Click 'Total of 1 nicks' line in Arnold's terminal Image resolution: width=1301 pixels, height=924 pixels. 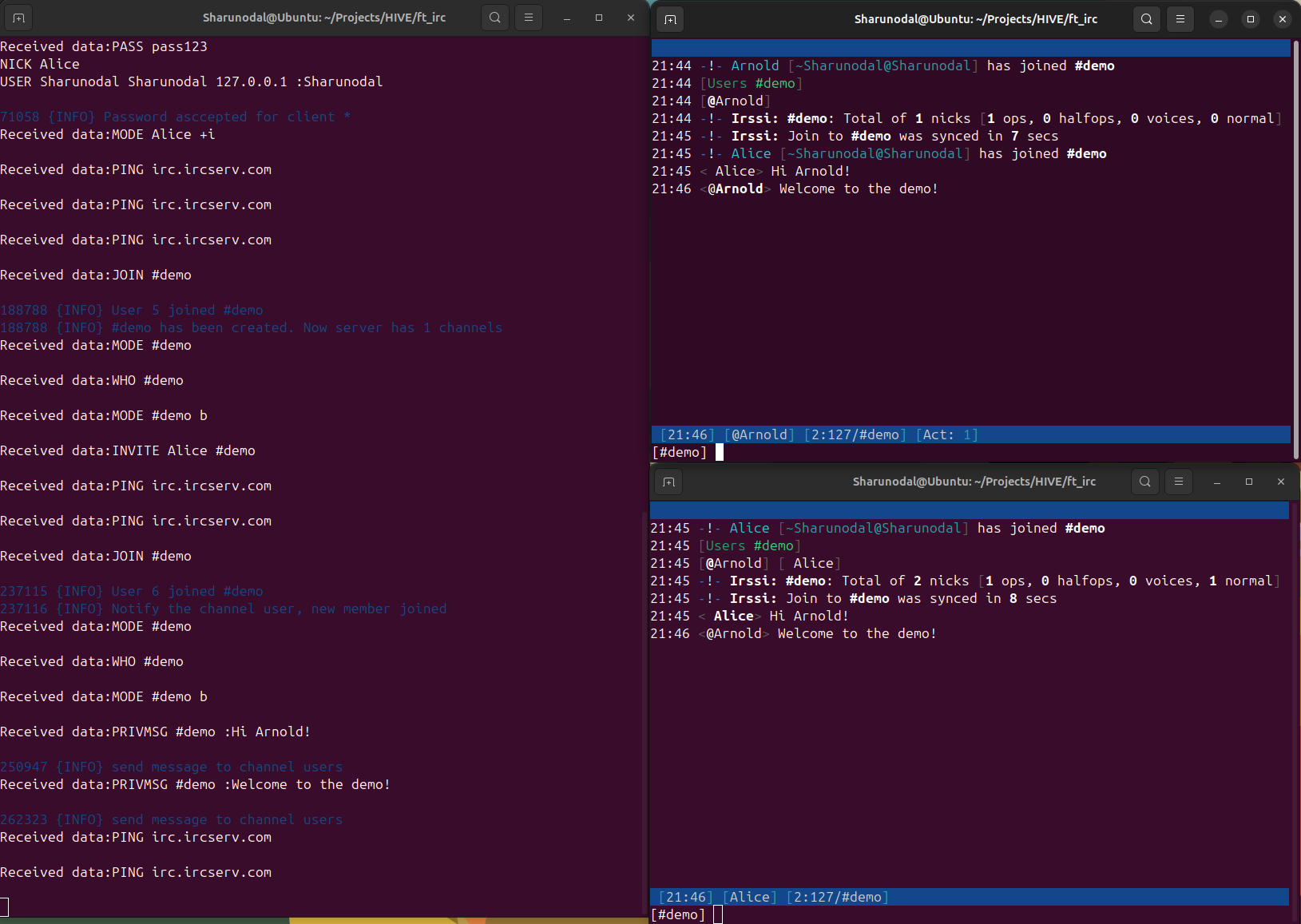click(967, 118)
